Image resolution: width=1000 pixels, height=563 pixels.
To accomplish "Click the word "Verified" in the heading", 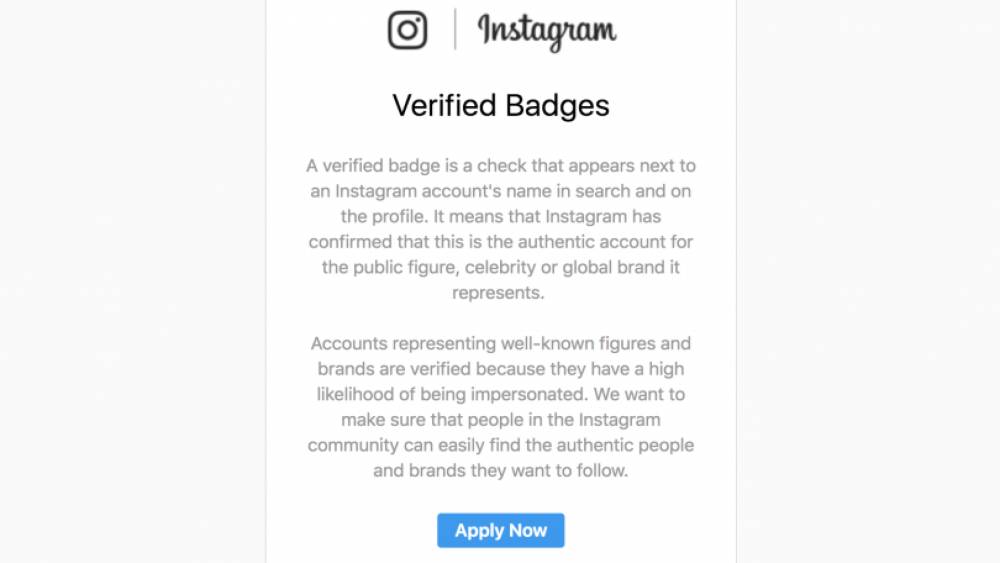I will click(x=444, y=105).
